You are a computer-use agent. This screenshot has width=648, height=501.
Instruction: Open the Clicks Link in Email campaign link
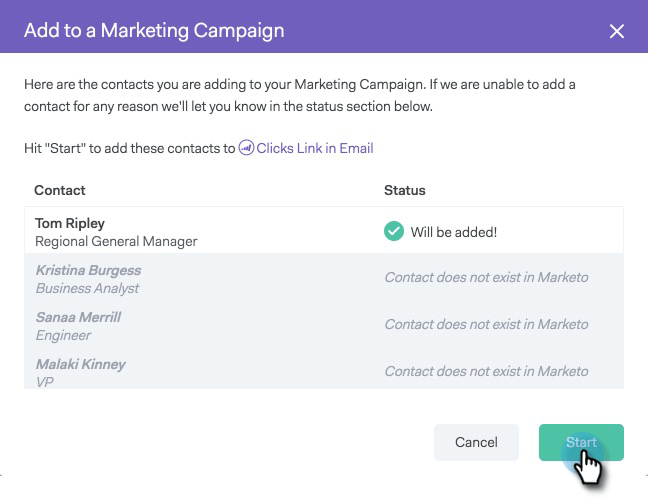tap(315, 148)
